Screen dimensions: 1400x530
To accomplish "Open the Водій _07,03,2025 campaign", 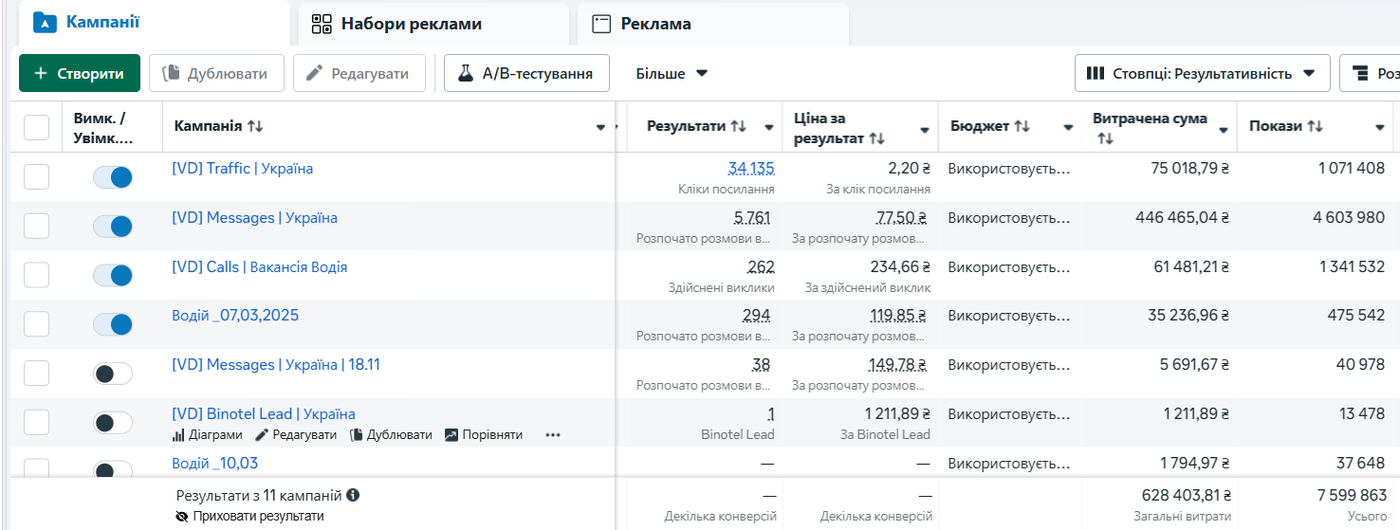I will 235,315.
